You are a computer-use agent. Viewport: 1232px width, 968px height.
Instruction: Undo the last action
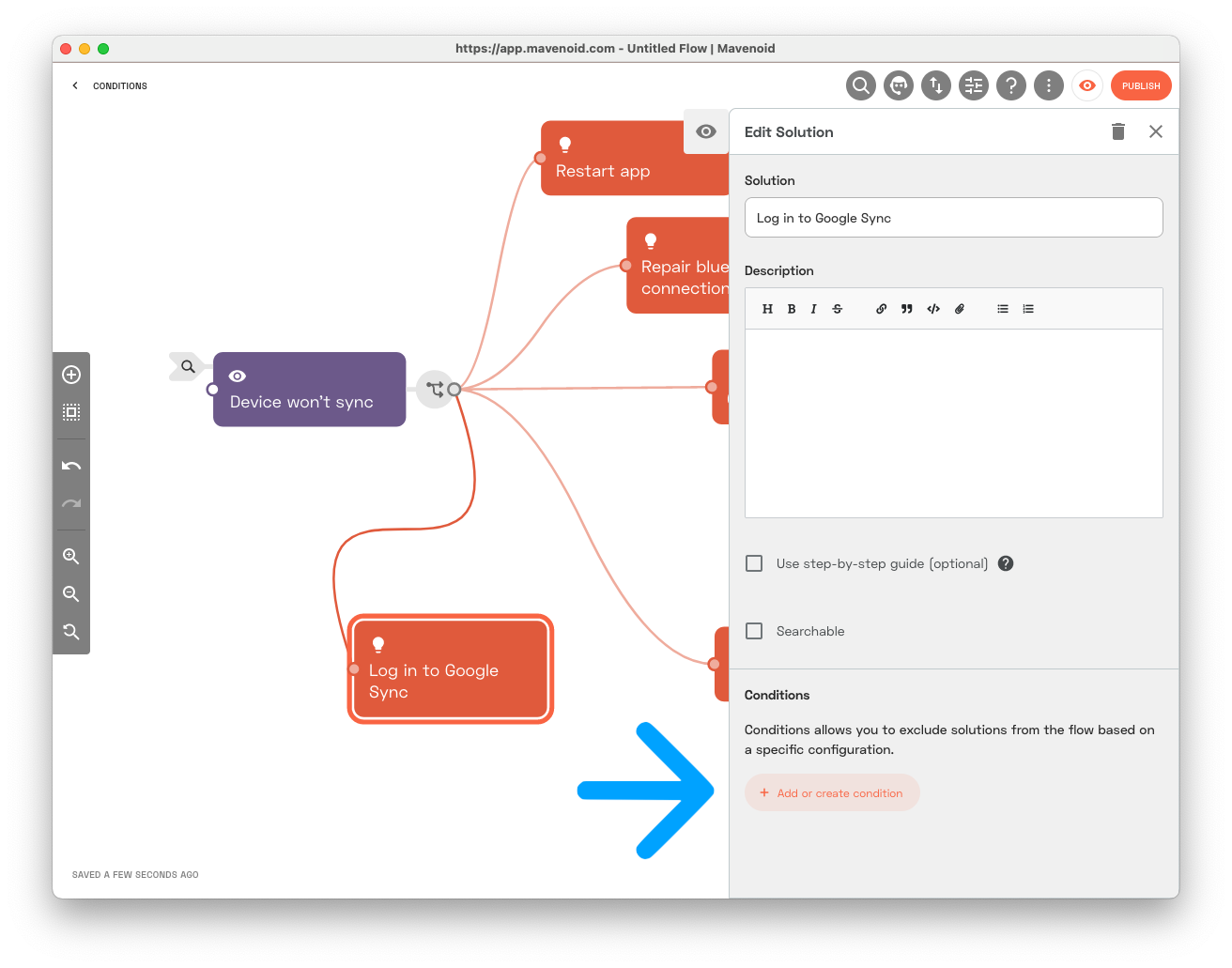pos(71,466)
